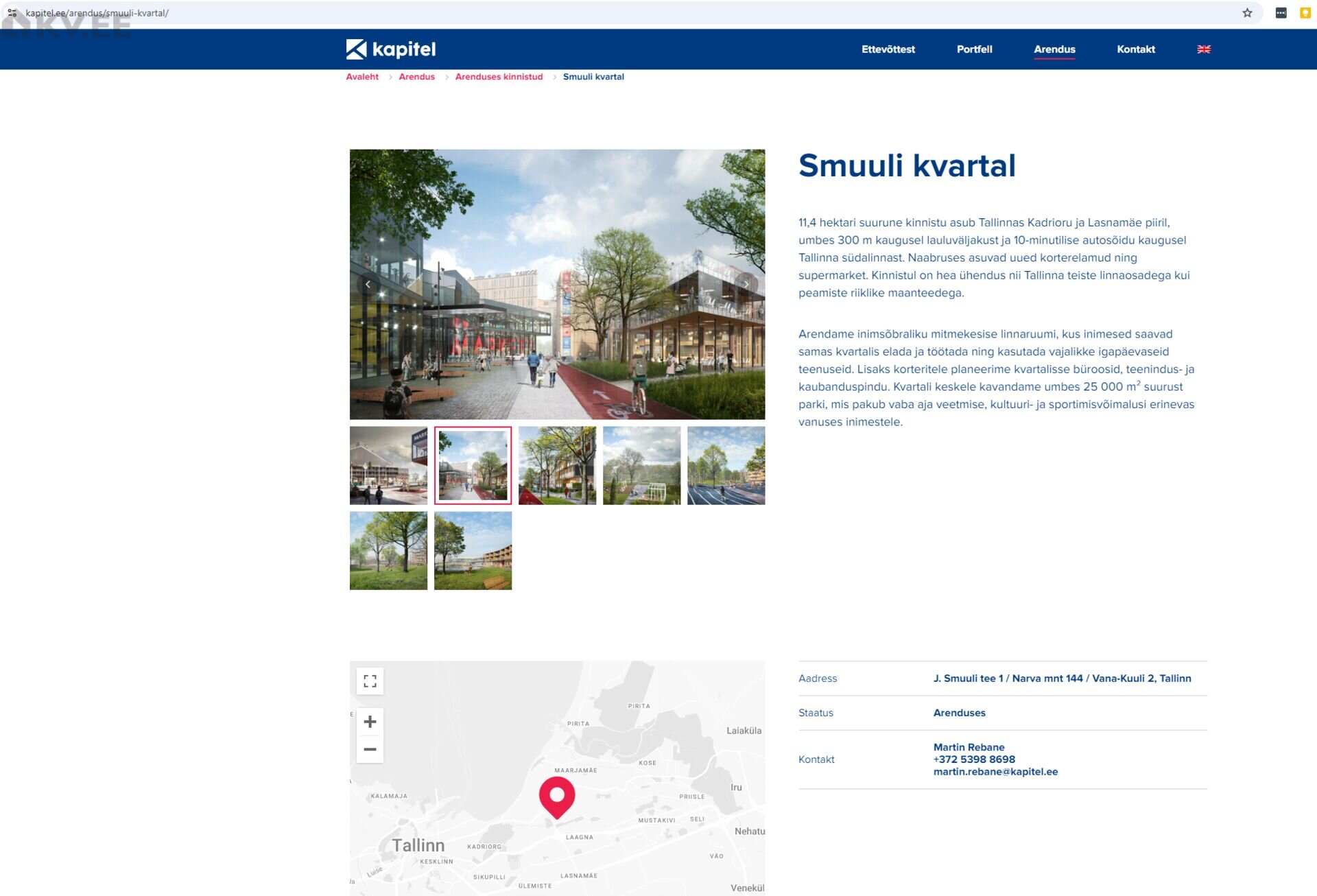The height and width of the screenshot is (896, 1317).
Task: Click the browser address bar URL
Action: point(97,13)
